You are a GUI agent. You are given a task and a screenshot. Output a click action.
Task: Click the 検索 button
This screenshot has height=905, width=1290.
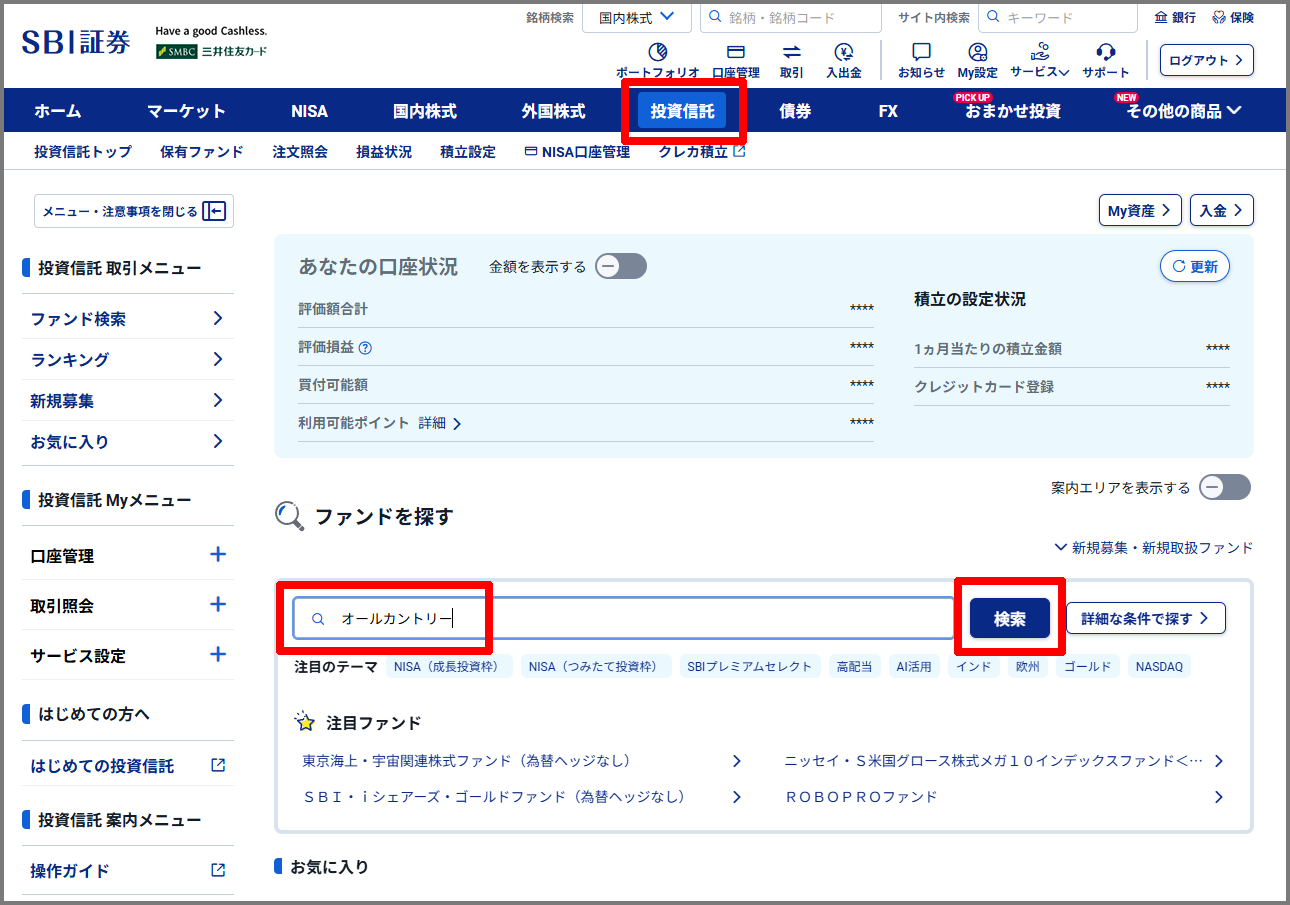pyautogui.click(x=1010, y=618)
